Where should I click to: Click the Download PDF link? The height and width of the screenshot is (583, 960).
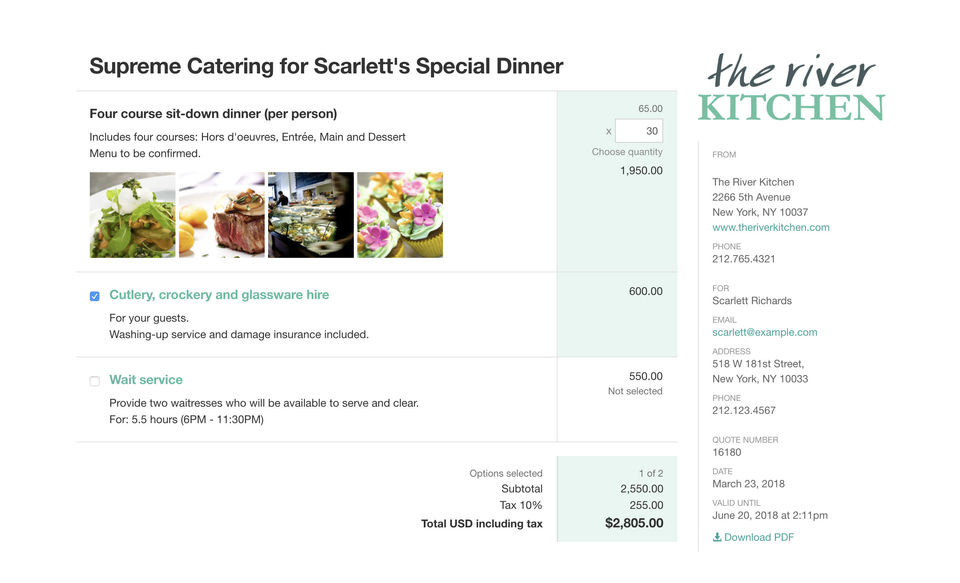coord(759,537)
